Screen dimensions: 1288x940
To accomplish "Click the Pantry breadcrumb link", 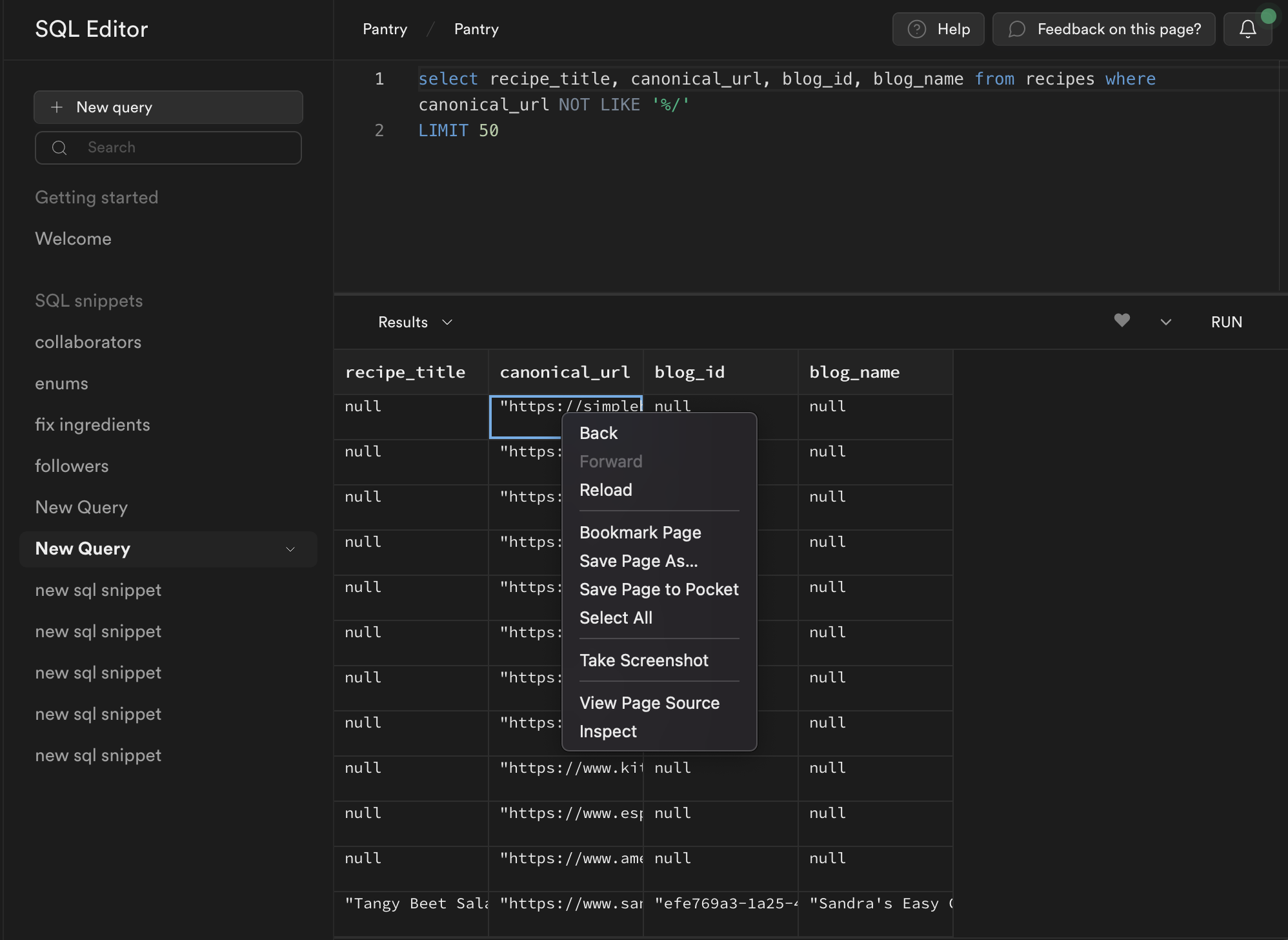I will coord(385,28).
